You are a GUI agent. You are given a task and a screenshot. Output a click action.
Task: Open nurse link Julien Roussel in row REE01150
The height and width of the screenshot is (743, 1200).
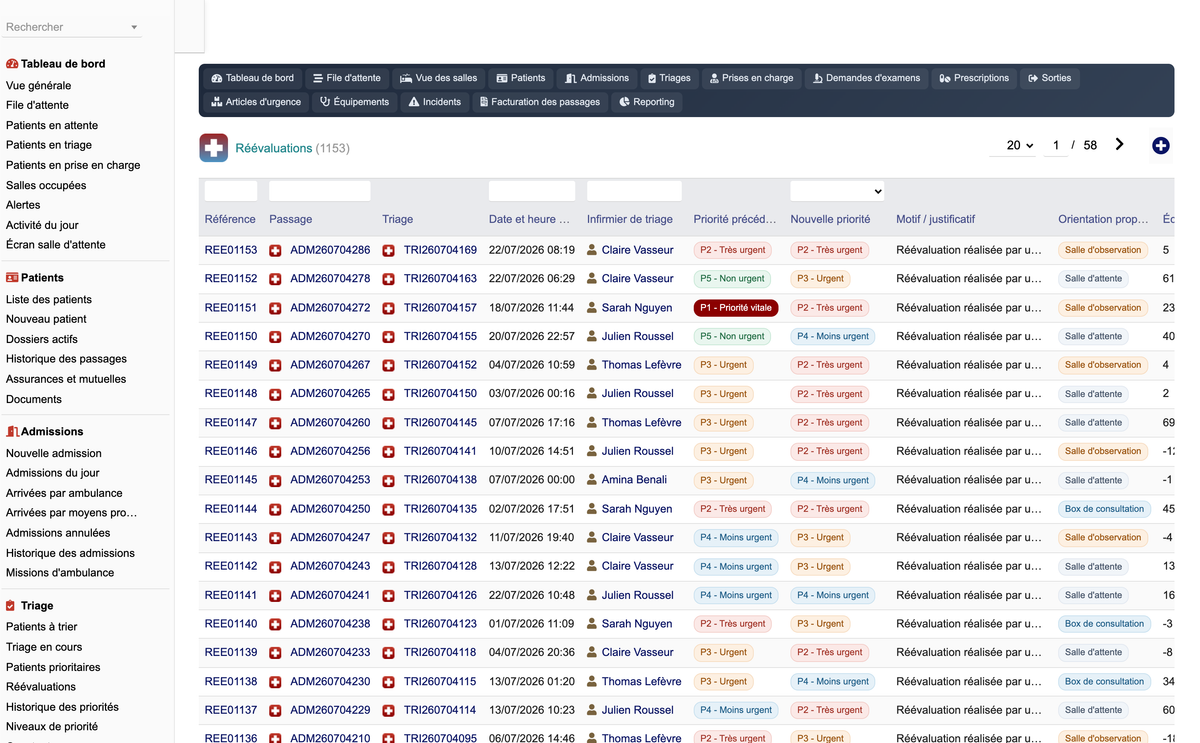point(638,337)
